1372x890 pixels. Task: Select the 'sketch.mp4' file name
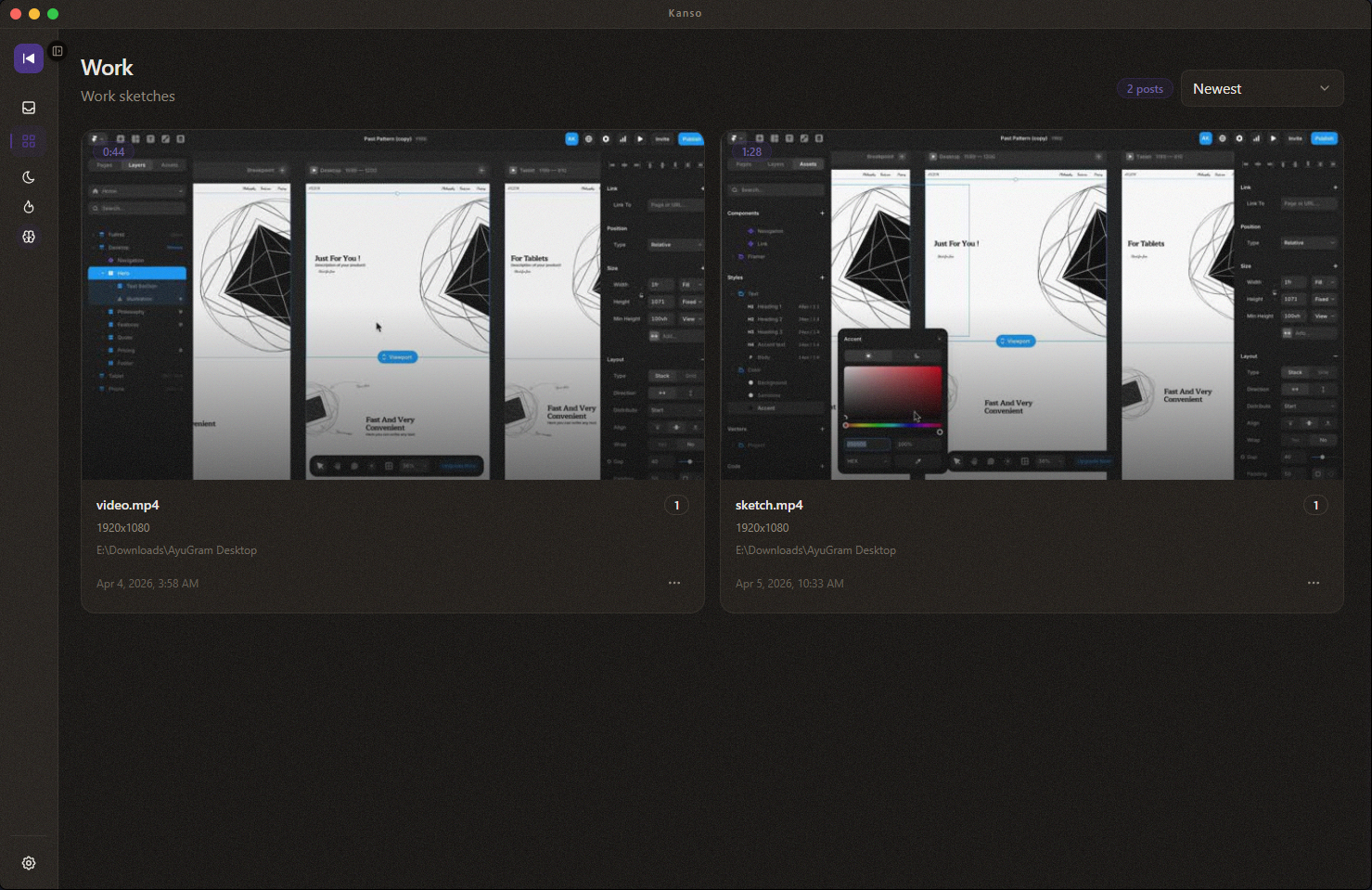click(x=769, y=505)
